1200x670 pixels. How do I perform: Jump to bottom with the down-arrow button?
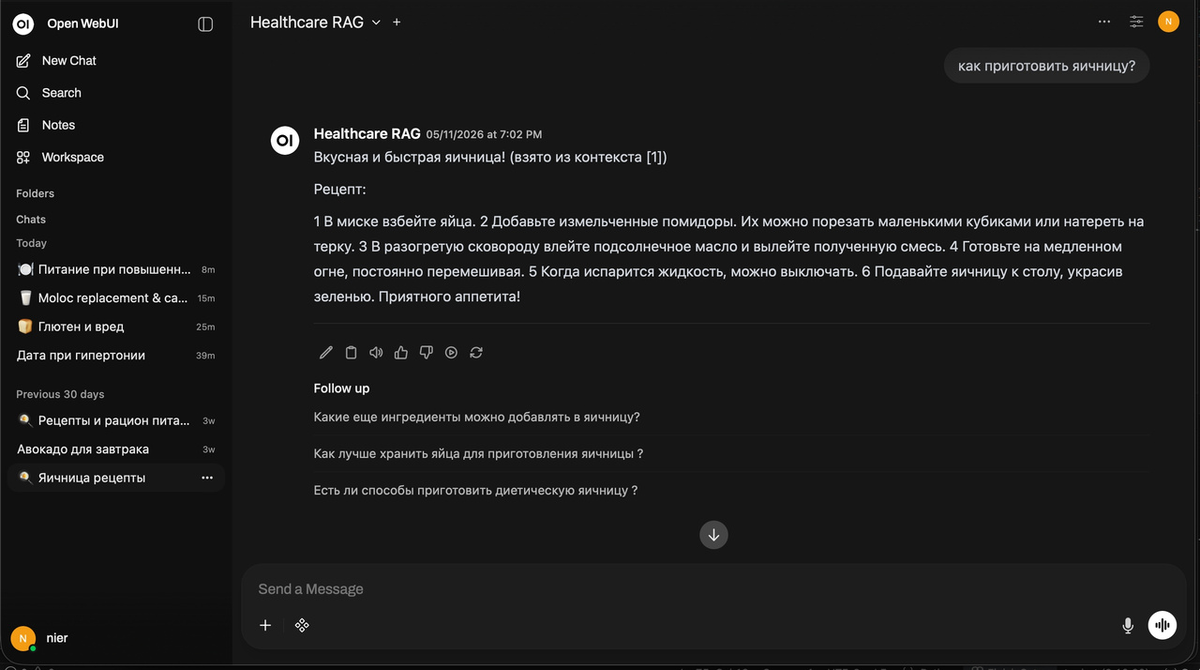click(x=714, y=534)
